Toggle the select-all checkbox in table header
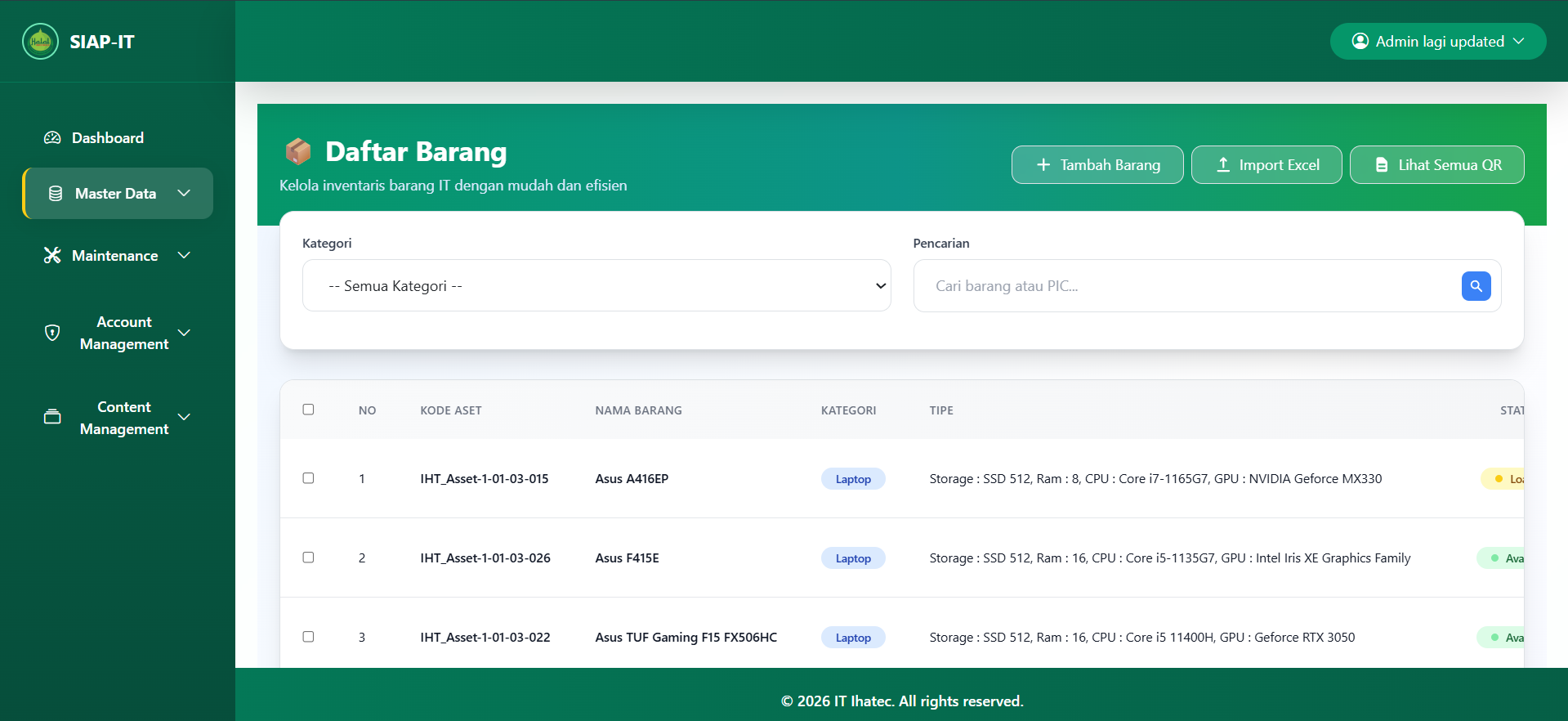This screenshot has height=721, width=1568. [x=308, y=410]
